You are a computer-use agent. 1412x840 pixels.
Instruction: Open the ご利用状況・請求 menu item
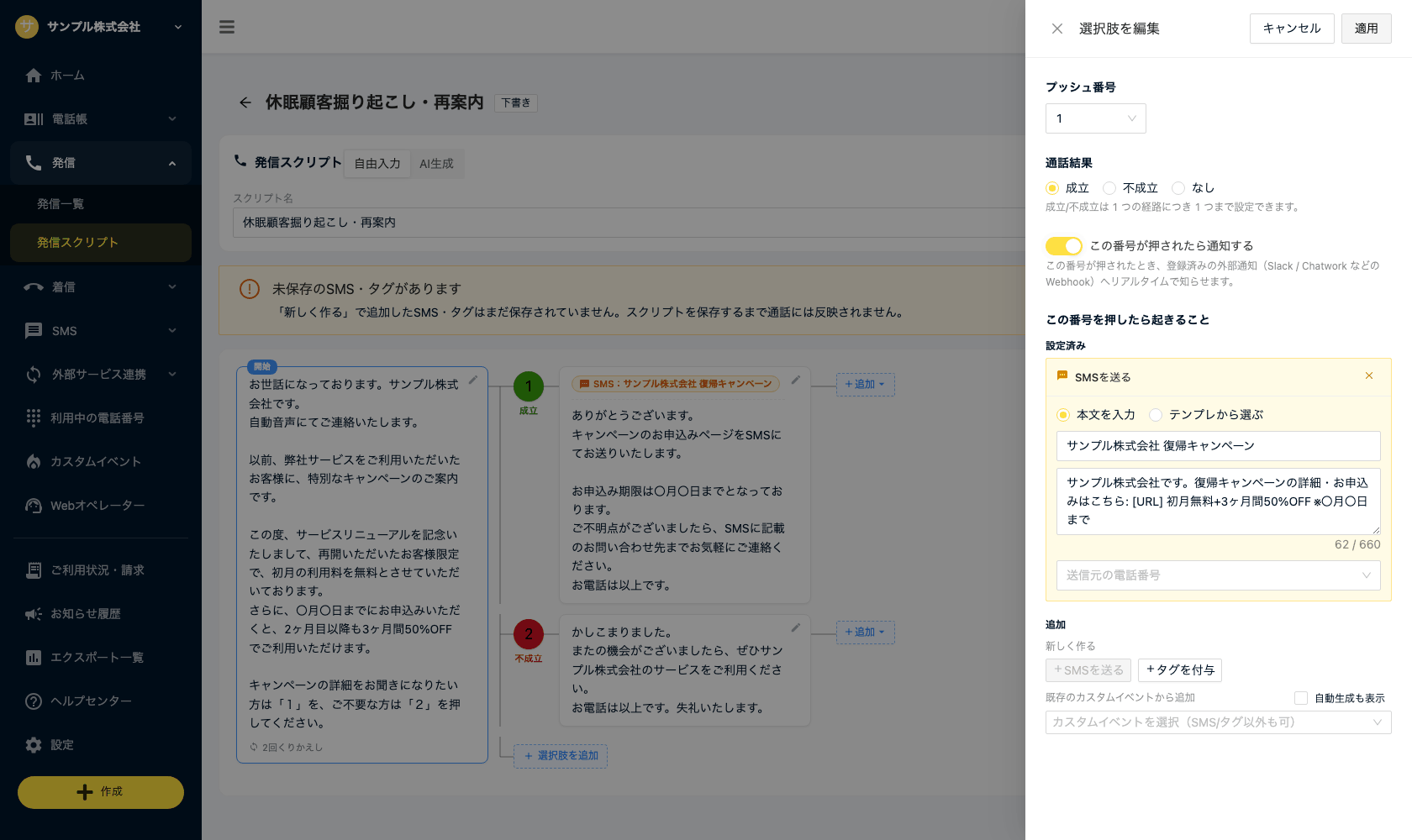click(101, 570)
